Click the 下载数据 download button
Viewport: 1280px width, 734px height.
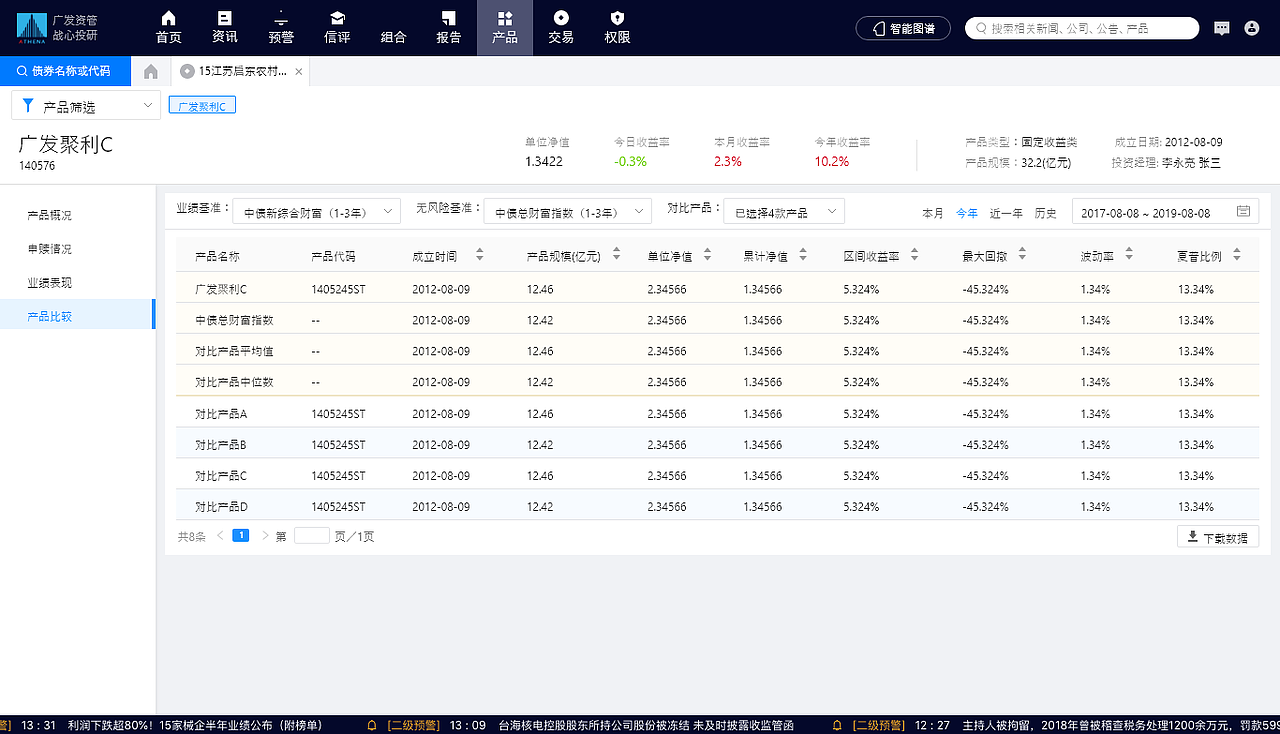click(1217, 537)
